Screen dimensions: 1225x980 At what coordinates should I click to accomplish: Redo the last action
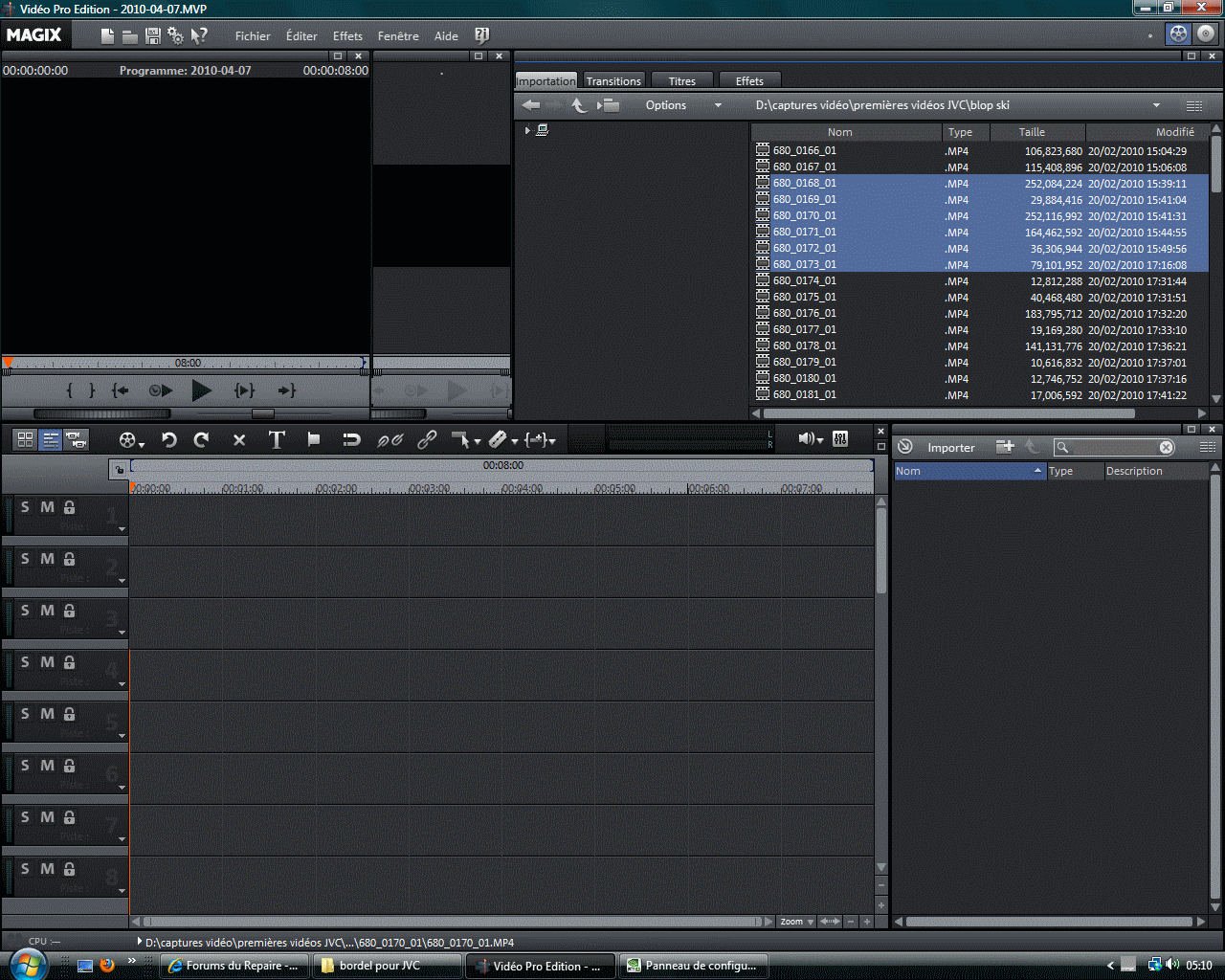[201, 439]
